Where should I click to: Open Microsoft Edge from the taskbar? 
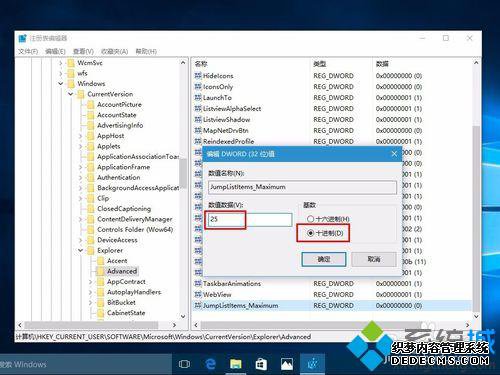click(210, 364)
